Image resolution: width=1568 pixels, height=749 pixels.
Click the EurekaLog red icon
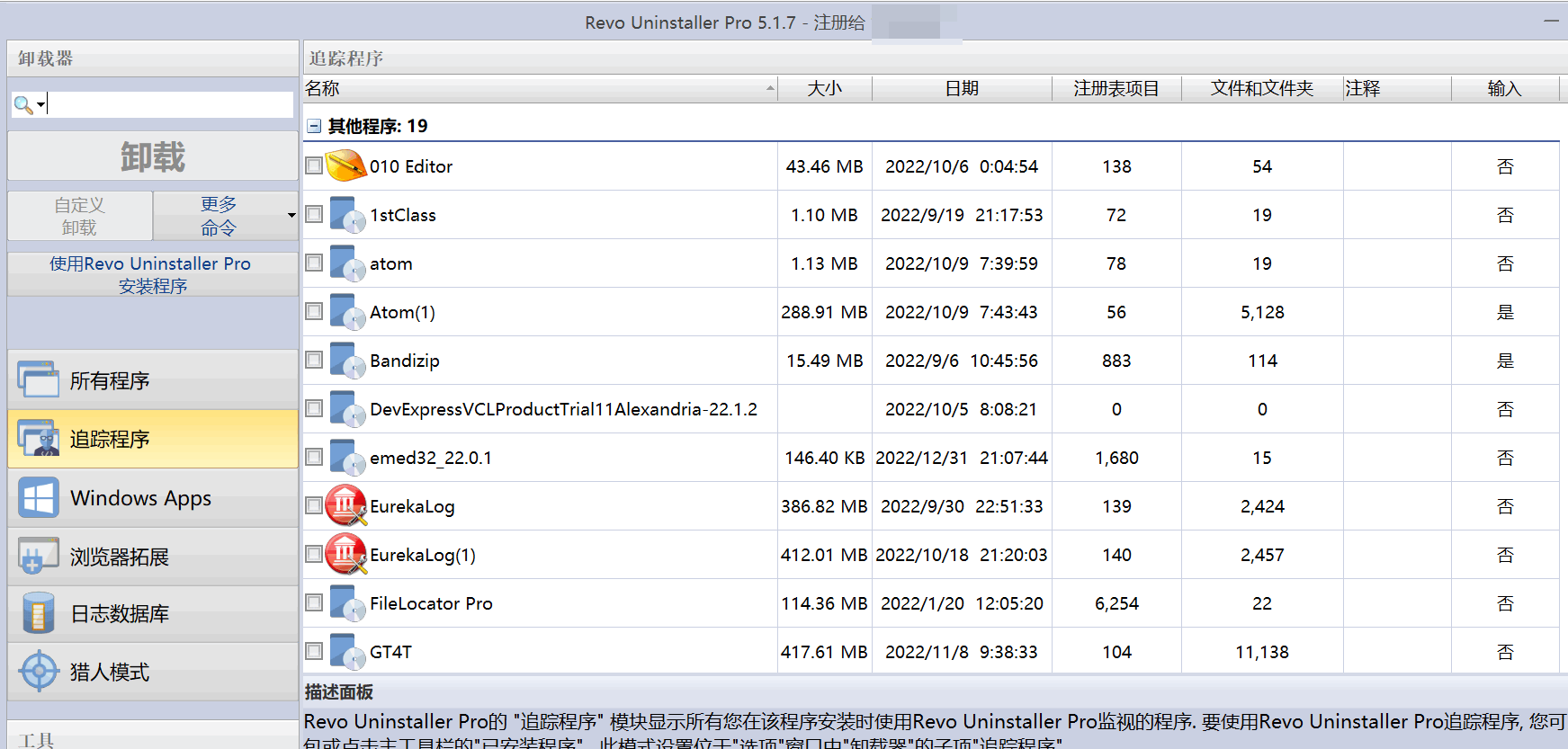(346, 505)
